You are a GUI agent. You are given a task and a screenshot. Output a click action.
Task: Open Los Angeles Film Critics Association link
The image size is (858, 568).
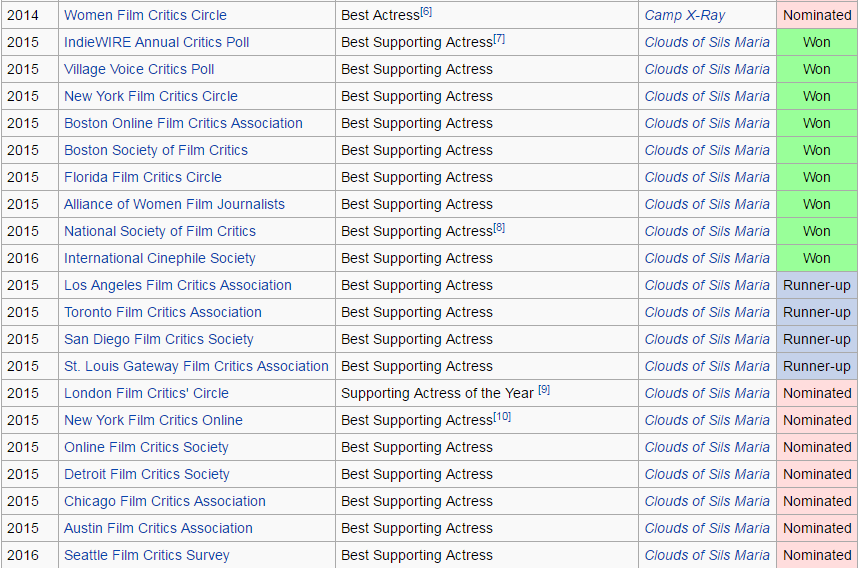(178, 285)
